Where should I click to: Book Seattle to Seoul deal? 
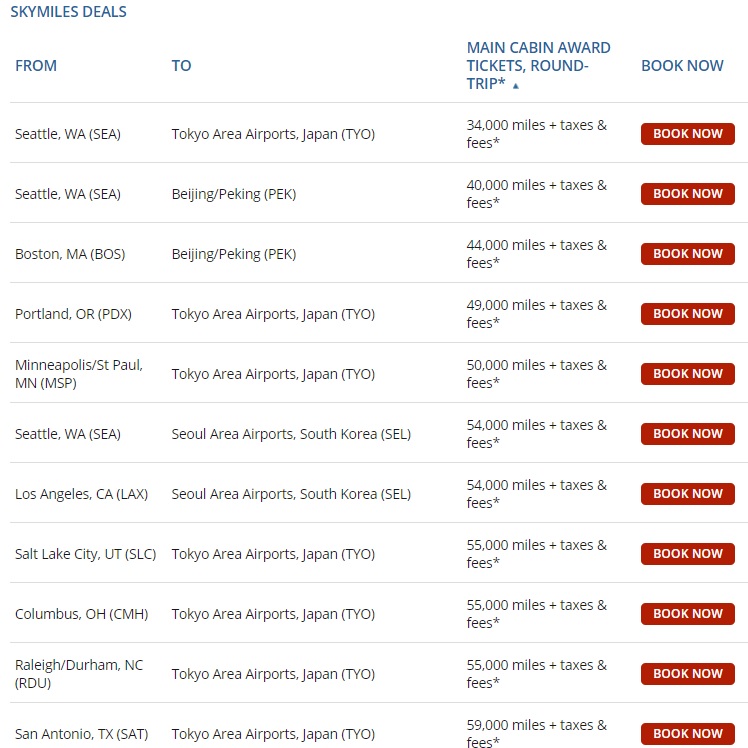pos(687,434)
